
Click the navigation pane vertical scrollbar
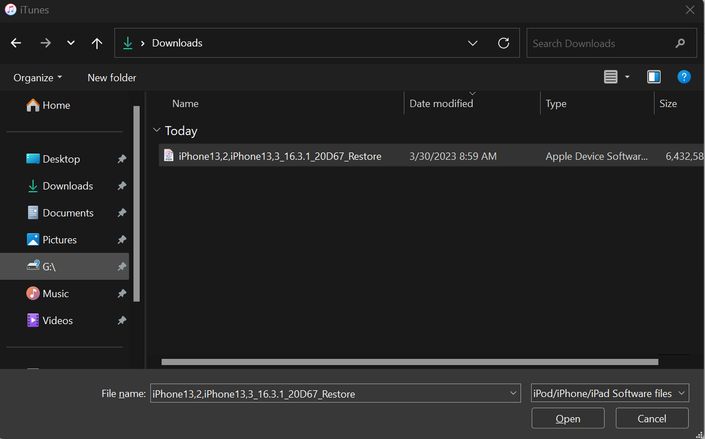(x=137, y=204)
